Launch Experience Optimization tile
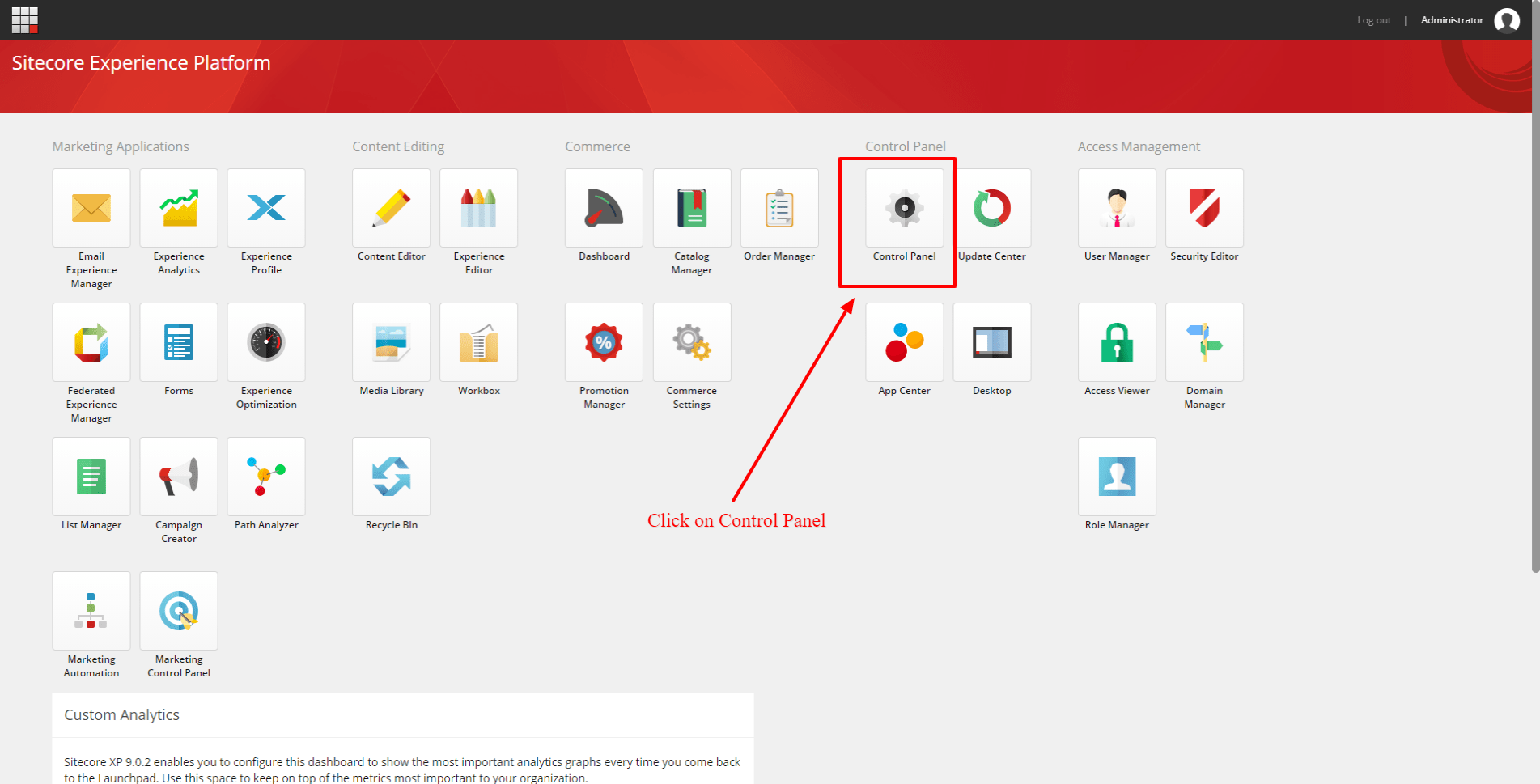 pyautogui.click(x=266, y=342)
